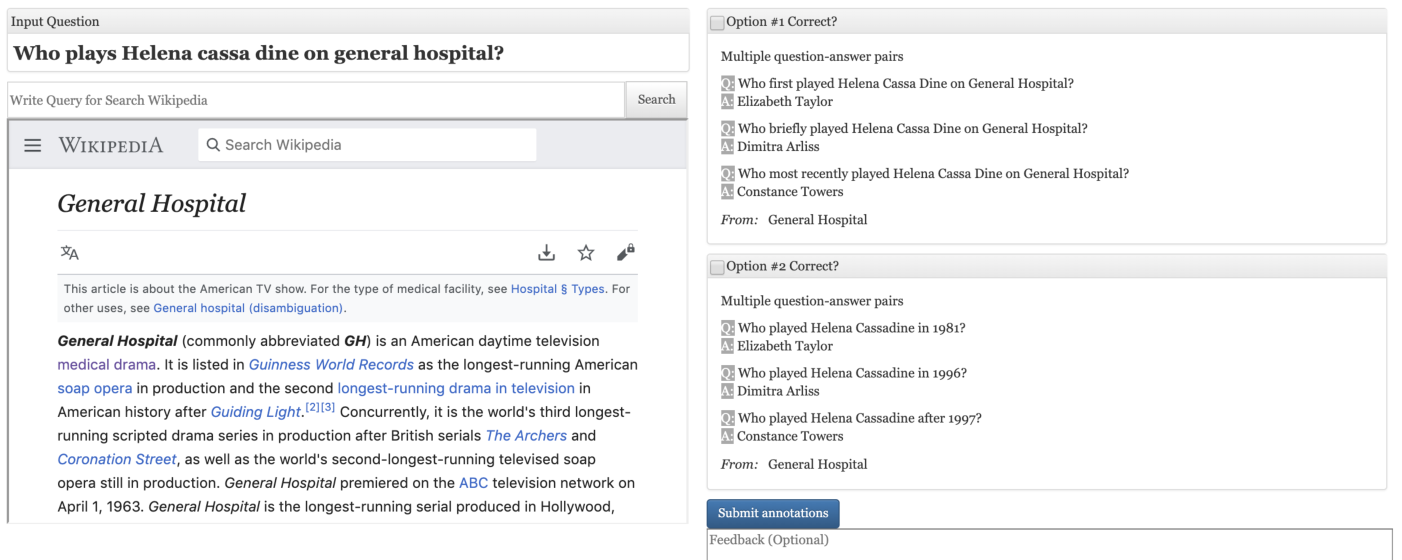This screenshot has width=1402, height=560.
Task: Open citation reference [2]
Action: click(312, 408)
